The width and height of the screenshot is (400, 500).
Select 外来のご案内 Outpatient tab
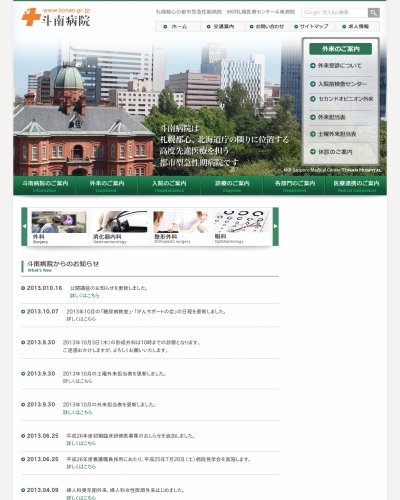click(x=107, y=185)
